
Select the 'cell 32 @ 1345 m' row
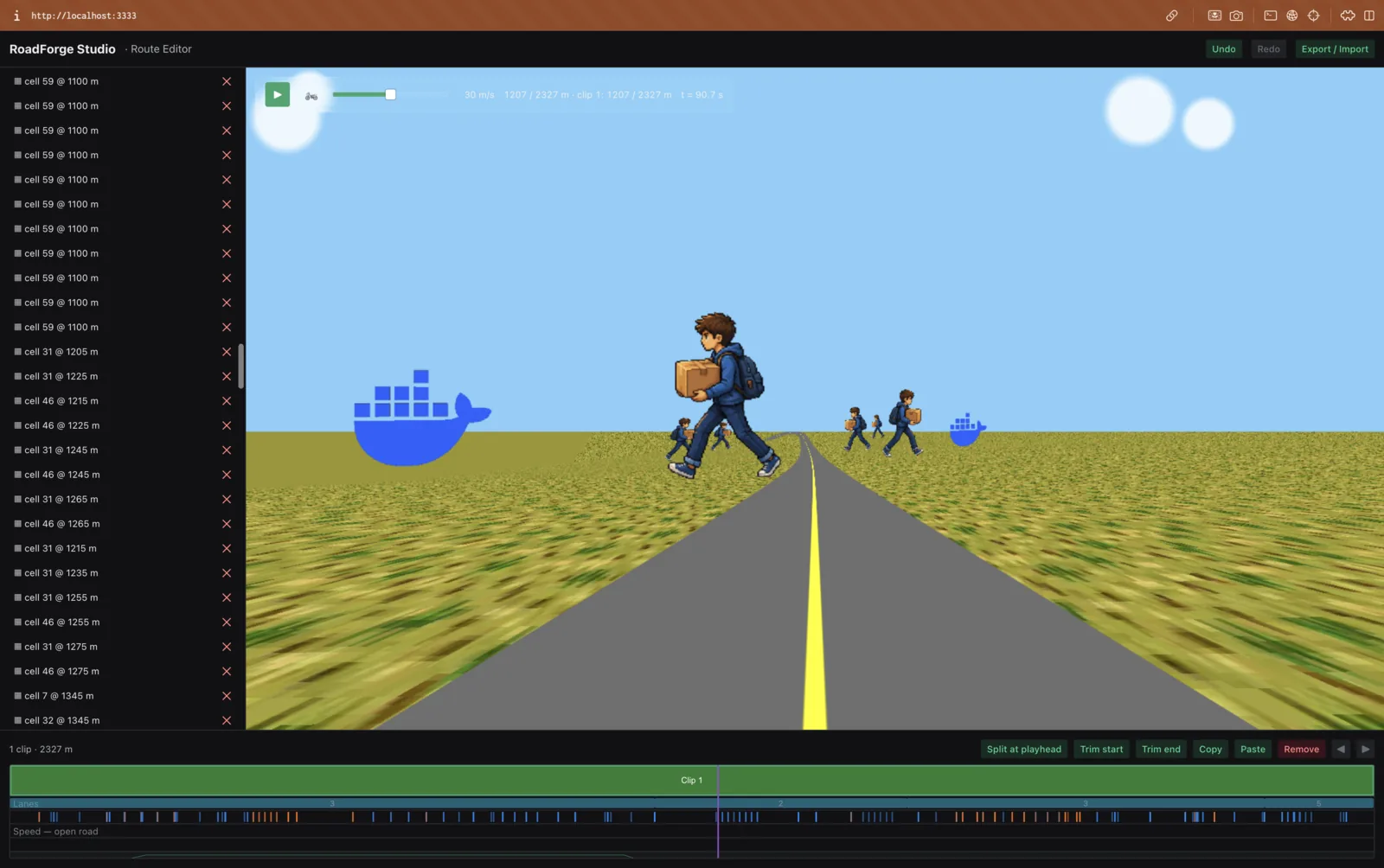[122, 721]
